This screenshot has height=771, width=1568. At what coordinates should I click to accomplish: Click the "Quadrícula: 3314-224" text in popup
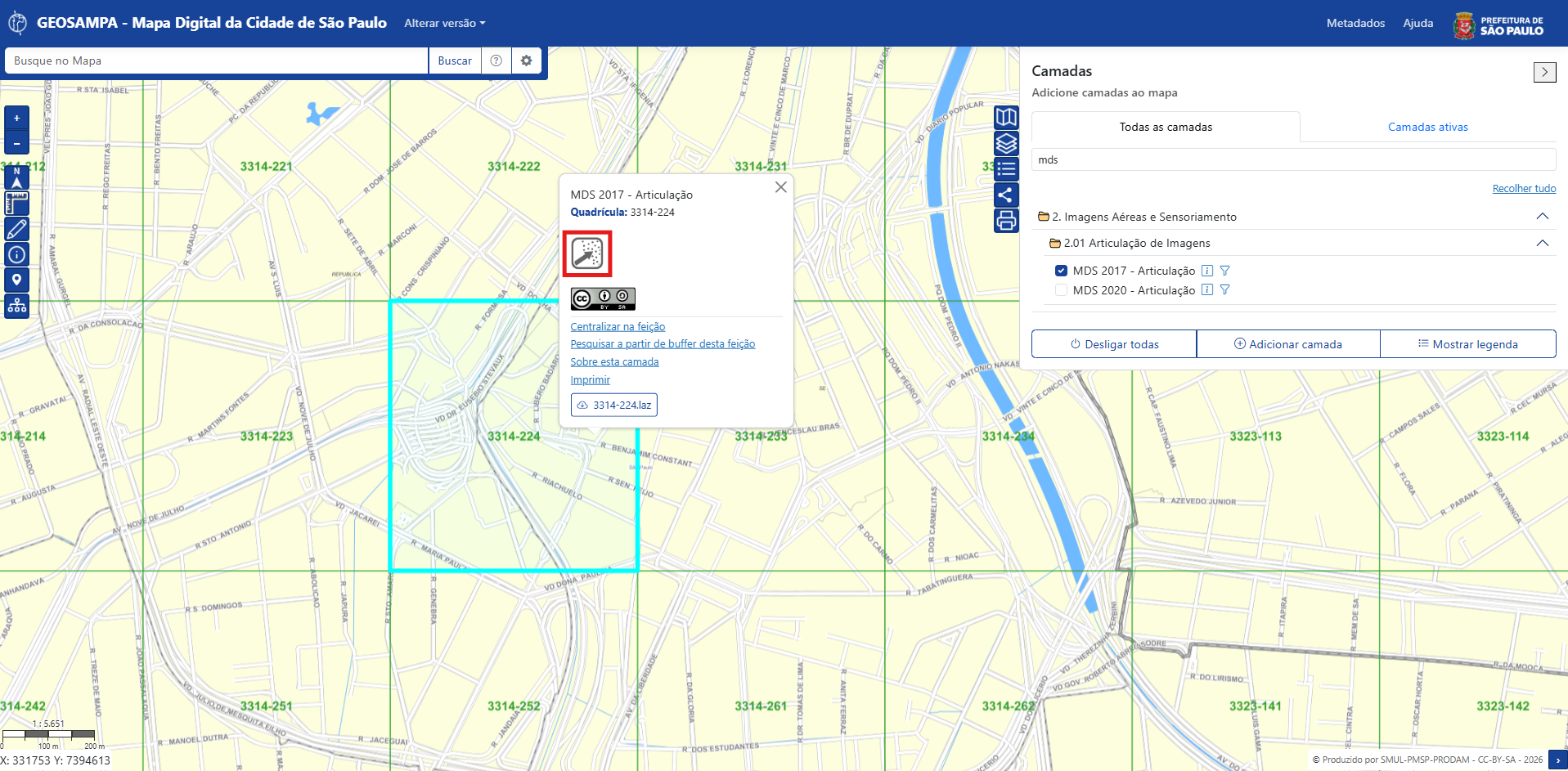[622, 213]
